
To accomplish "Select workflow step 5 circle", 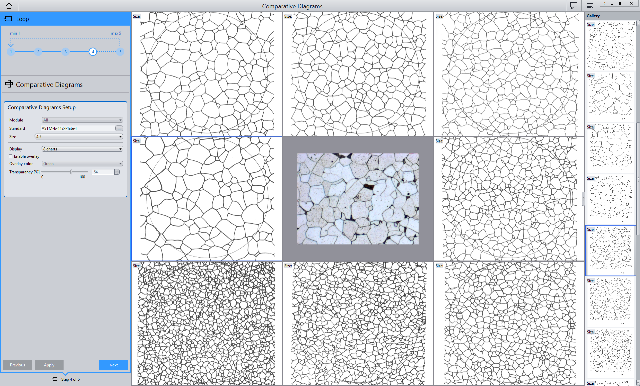I will (120, 51).
